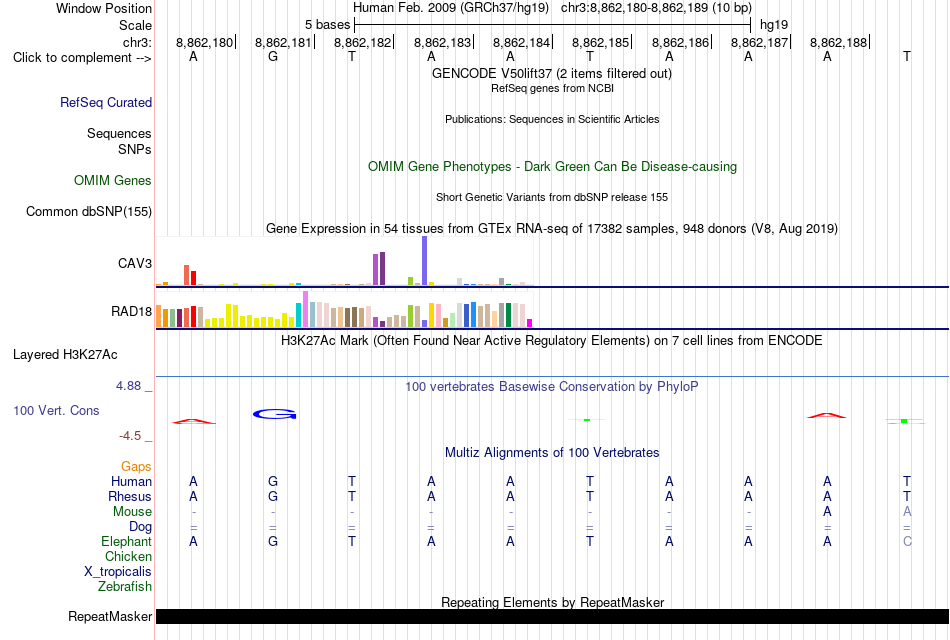Click the 100 Vert. Cons track label

[56, 411]
